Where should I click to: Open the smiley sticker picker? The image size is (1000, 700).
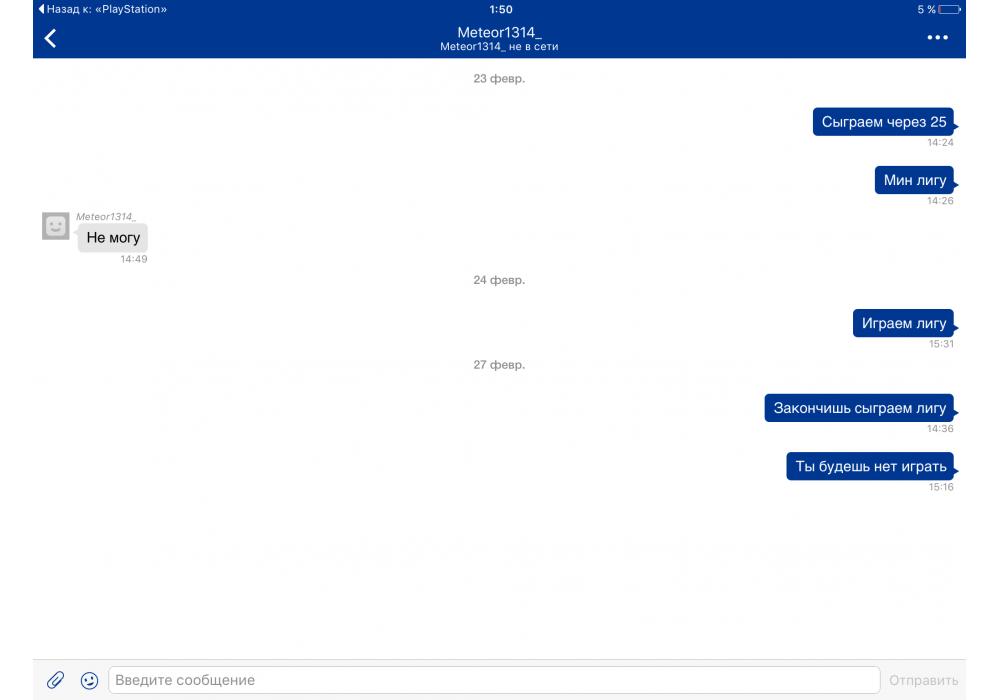coord(89,680)
